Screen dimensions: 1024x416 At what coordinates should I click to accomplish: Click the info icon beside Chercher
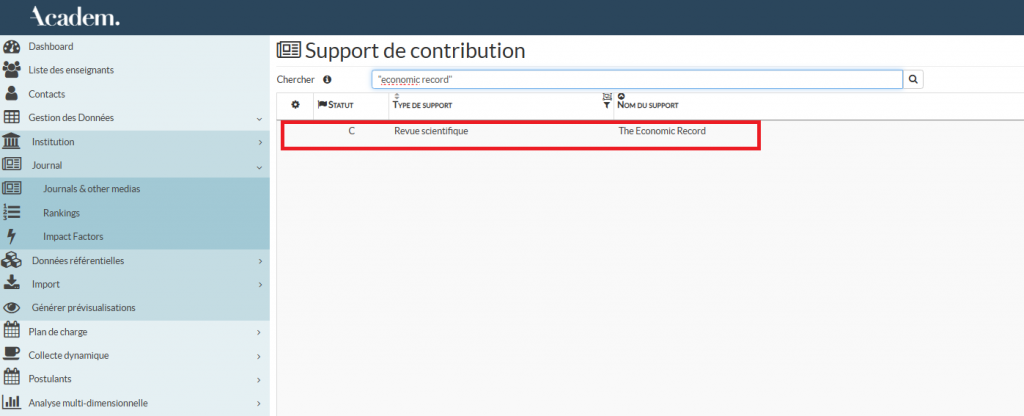point(327,80)
